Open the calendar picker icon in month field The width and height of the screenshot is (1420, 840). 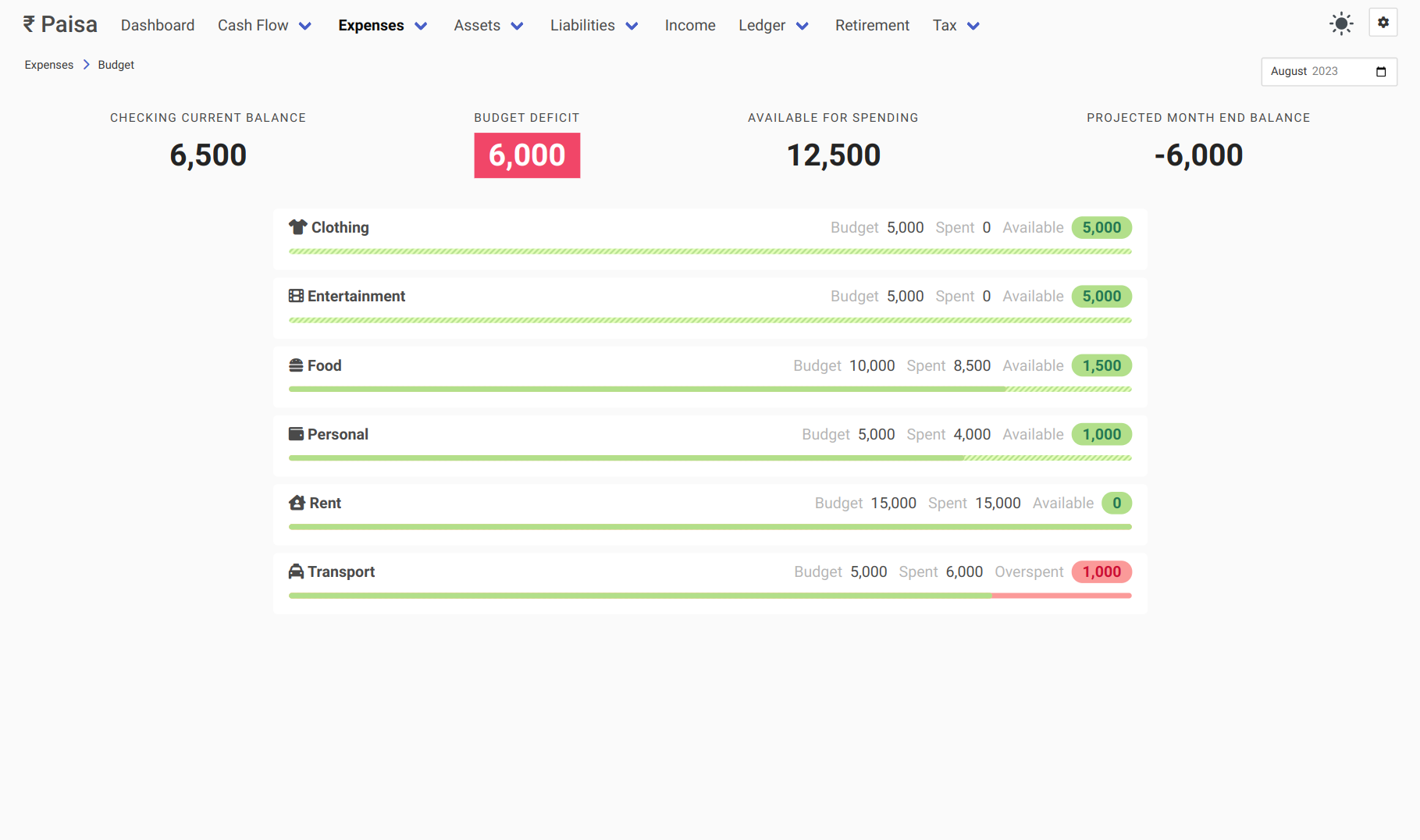pos(1381,72)
